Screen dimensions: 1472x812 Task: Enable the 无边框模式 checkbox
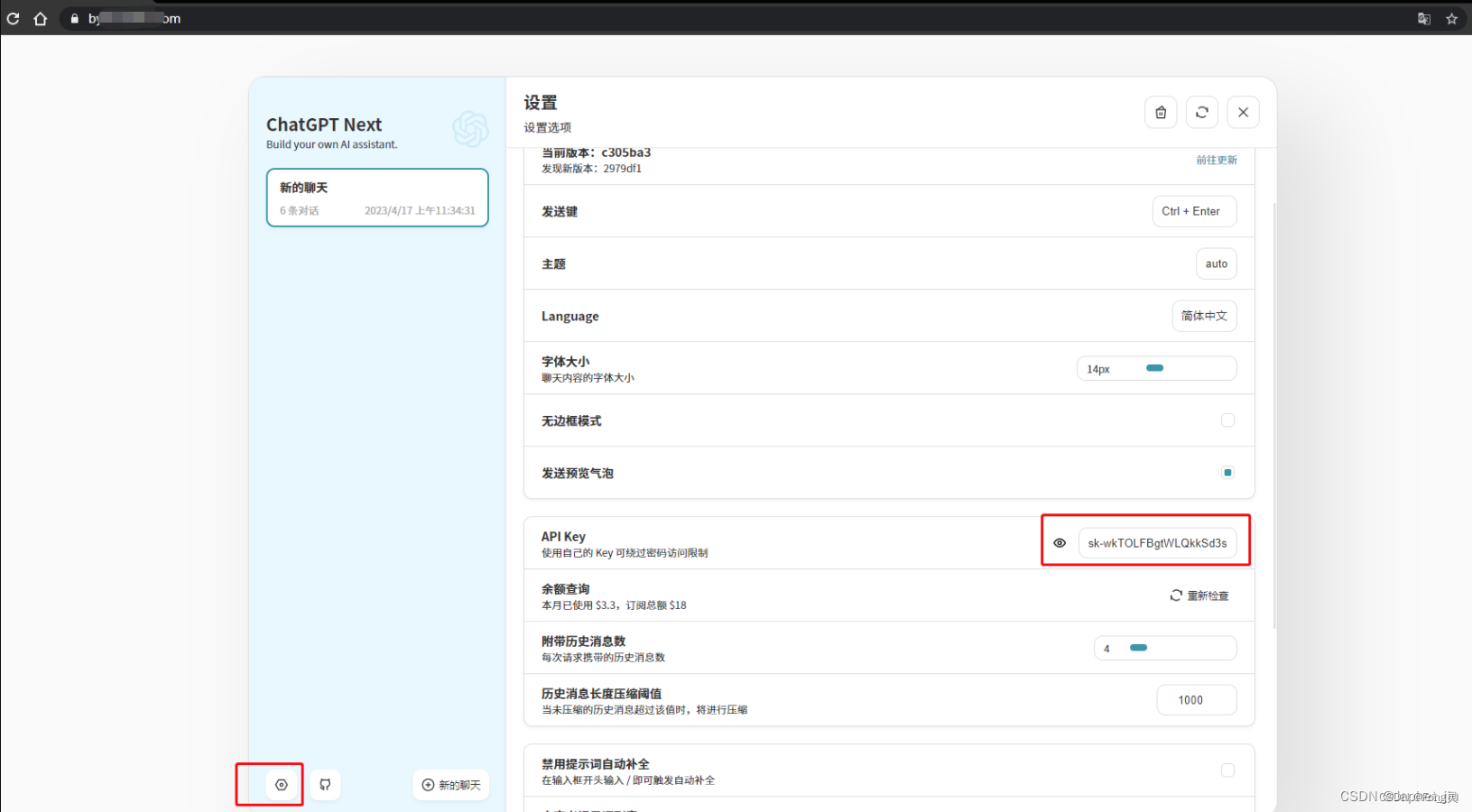tap(1227, 420)
